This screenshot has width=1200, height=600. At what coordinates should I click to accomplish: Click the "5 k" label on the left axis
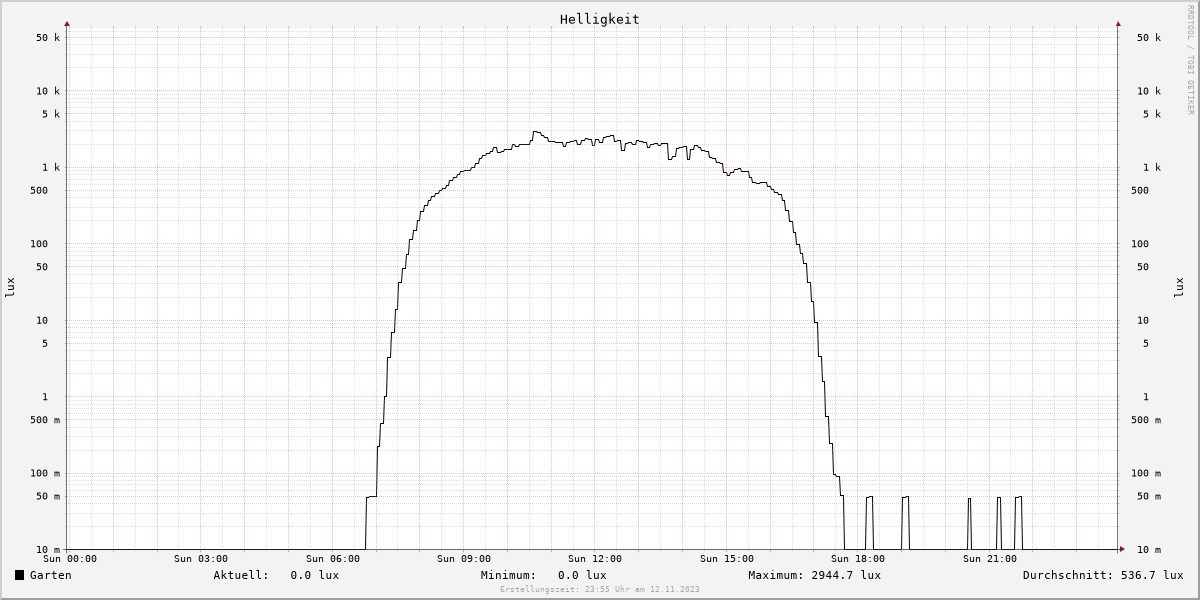tap(51, 114)
